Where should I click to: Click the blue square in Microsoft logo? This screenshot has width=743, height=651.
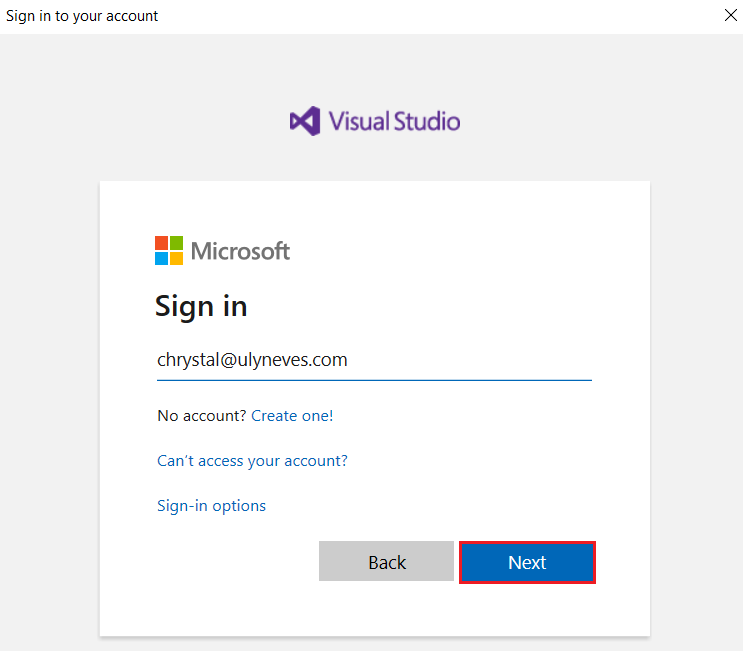tap(162, 258)
